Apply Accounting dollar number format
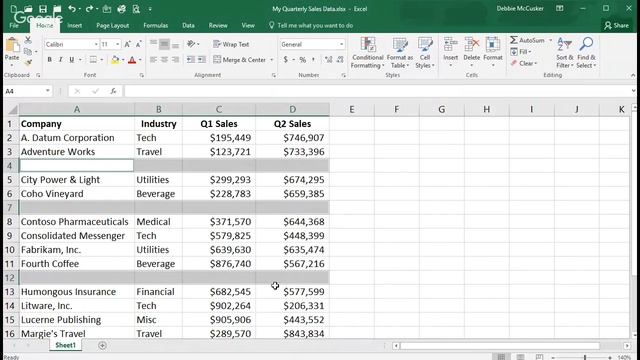This screenshot has height=360, width=640. (x=285, y=60)
